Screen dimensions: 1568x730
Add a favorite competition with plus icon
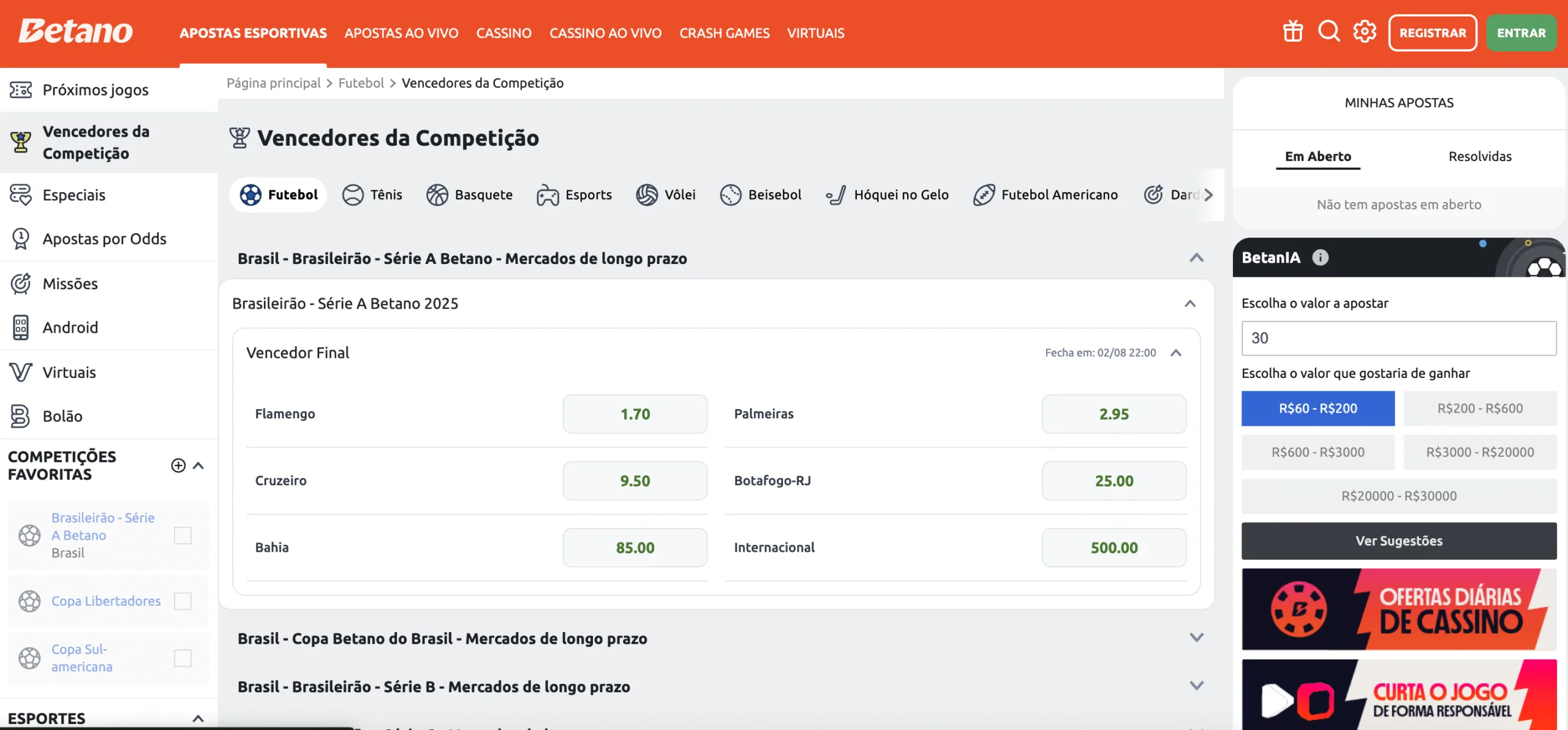178,465
